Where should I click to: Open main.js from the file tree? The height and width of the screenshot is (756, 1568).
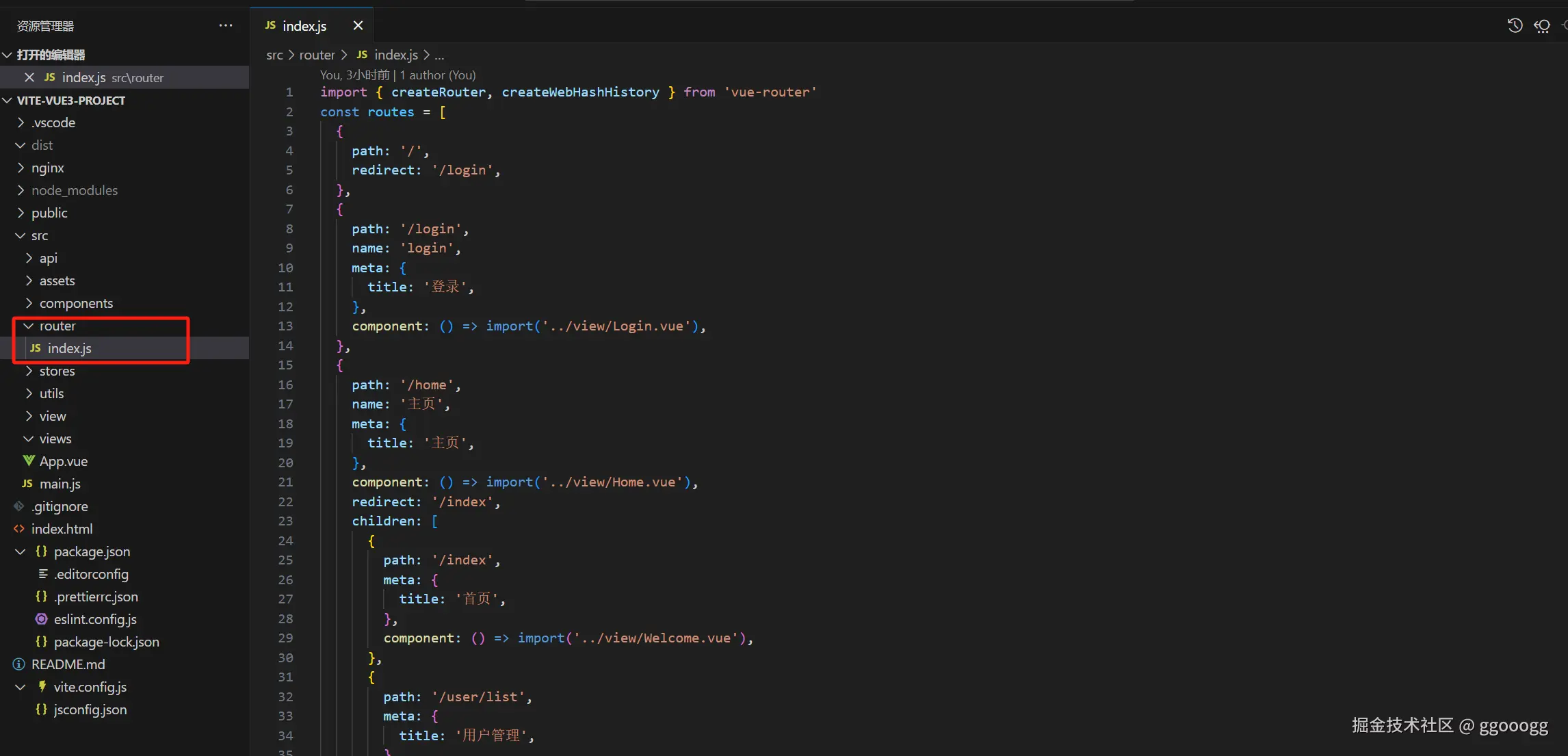(60, 484)
